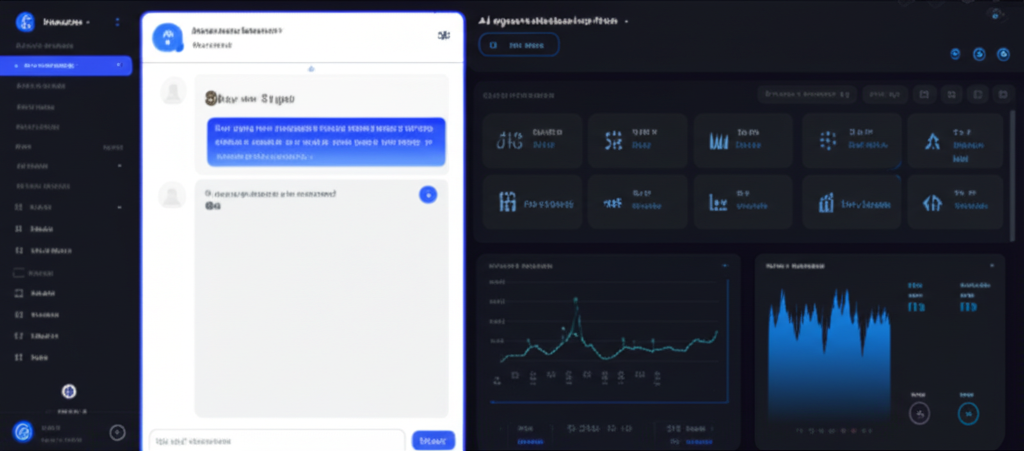Select the highlighted blue sidebar item
1024x451 pixels.
pos(66,65)
